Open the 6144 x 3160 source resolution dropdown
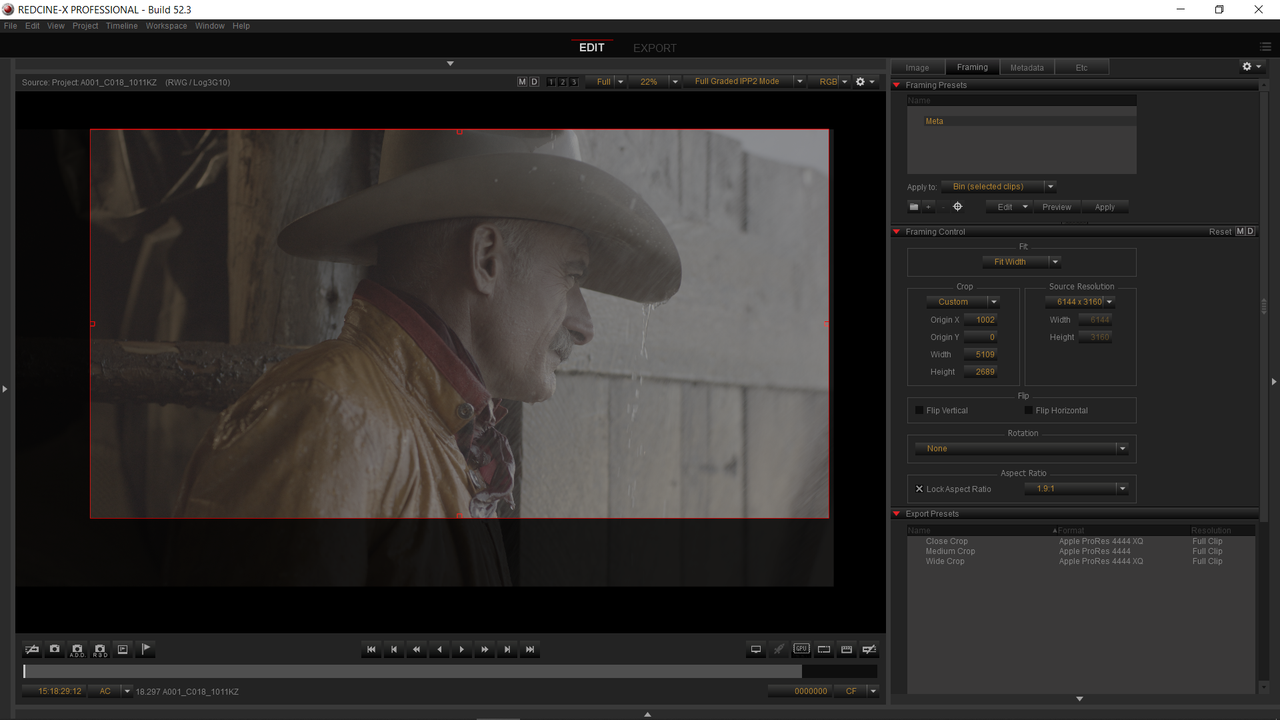This screenshot has height=720, width=1280. click(x=1080, y=302)
